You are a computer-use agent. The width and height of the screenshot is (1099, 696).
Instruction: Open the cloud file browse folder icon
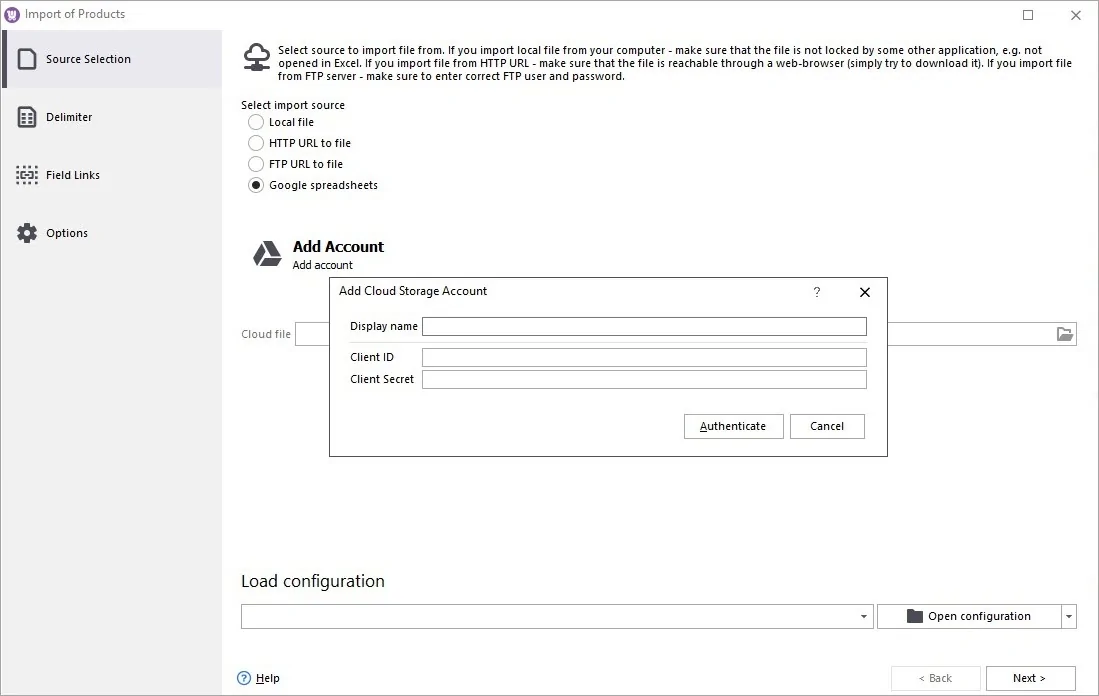1064,333
